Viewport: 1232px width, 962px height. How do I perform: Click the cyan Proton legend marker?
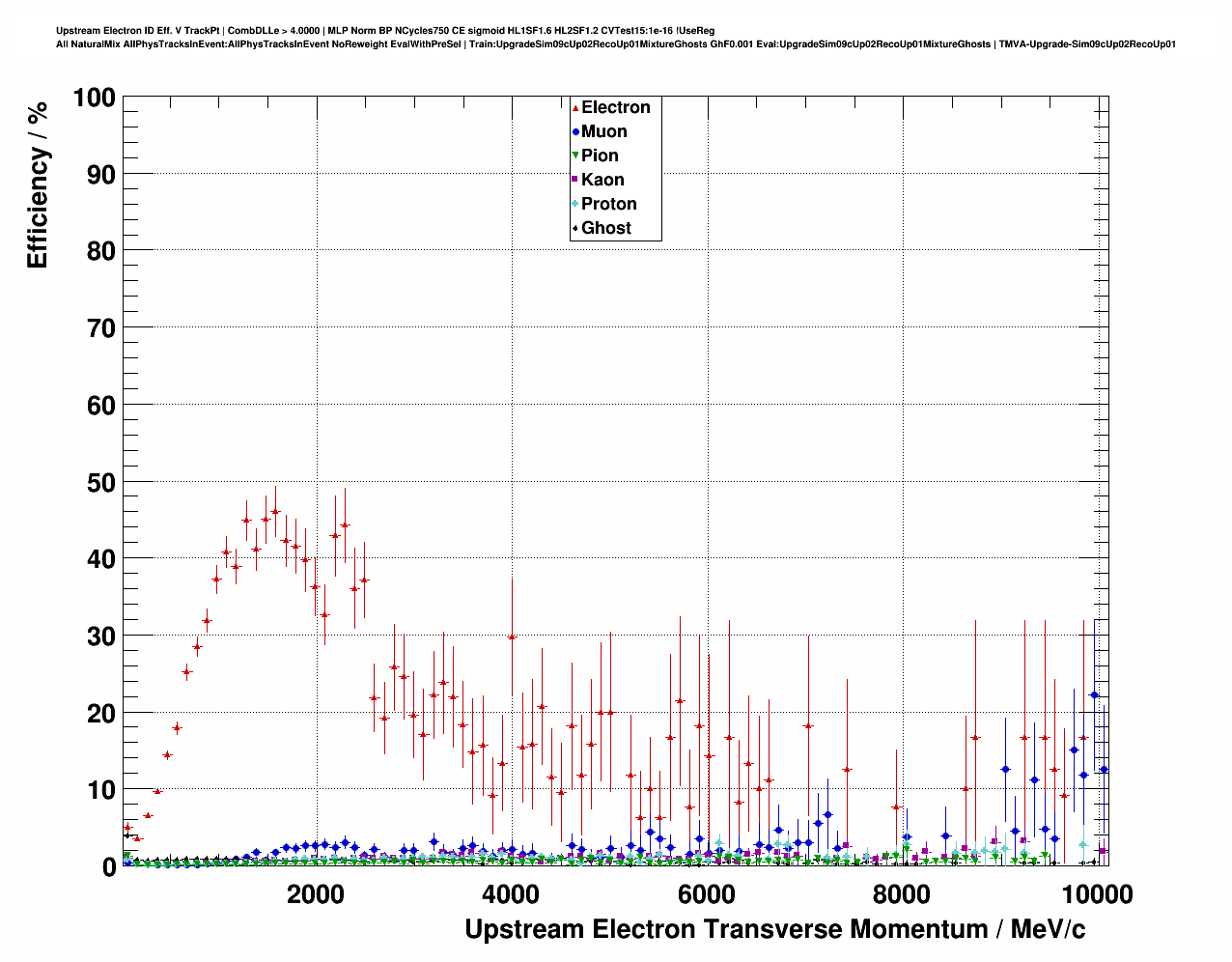575,205
